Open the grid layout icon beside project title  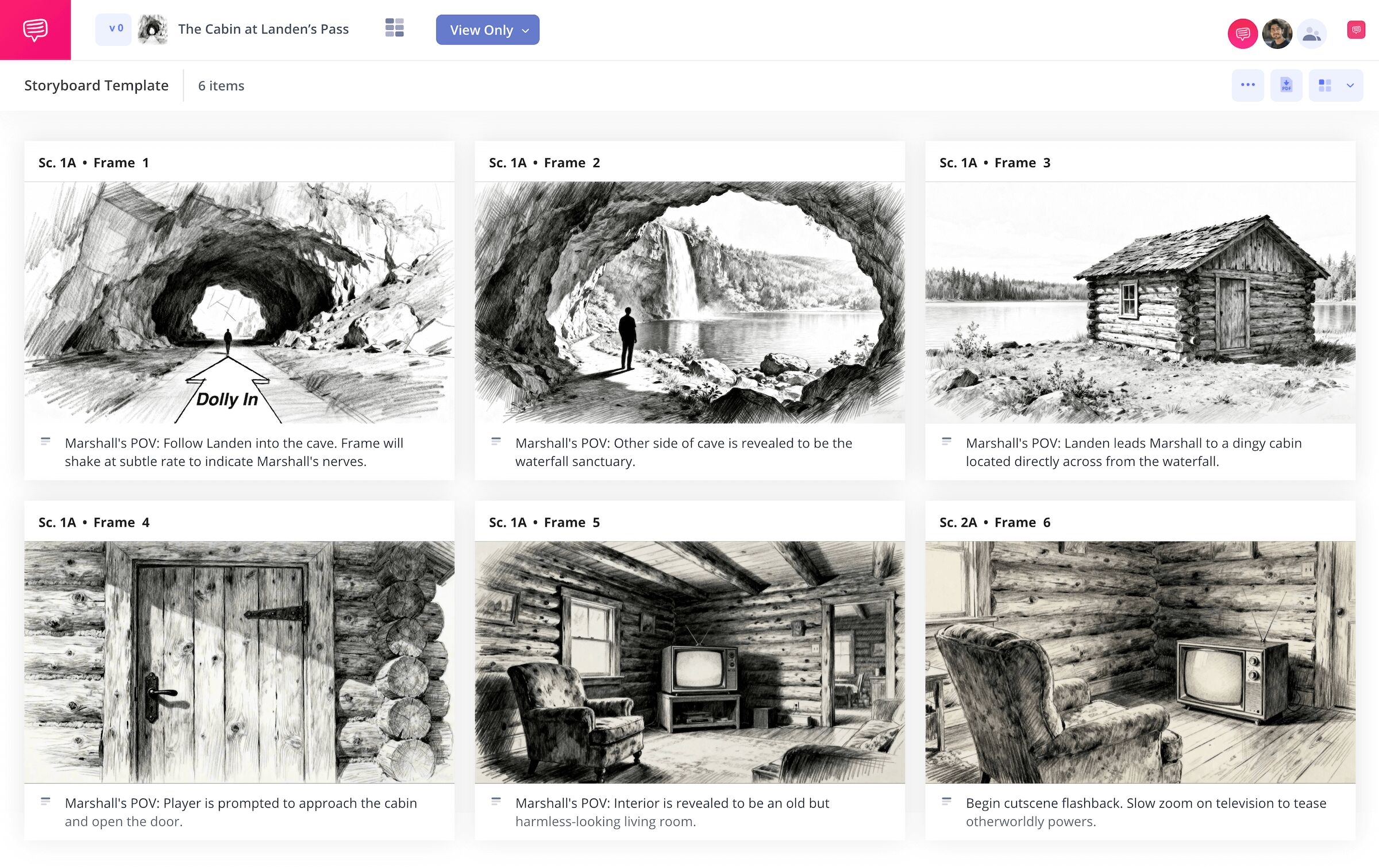(x=394, y=28)
